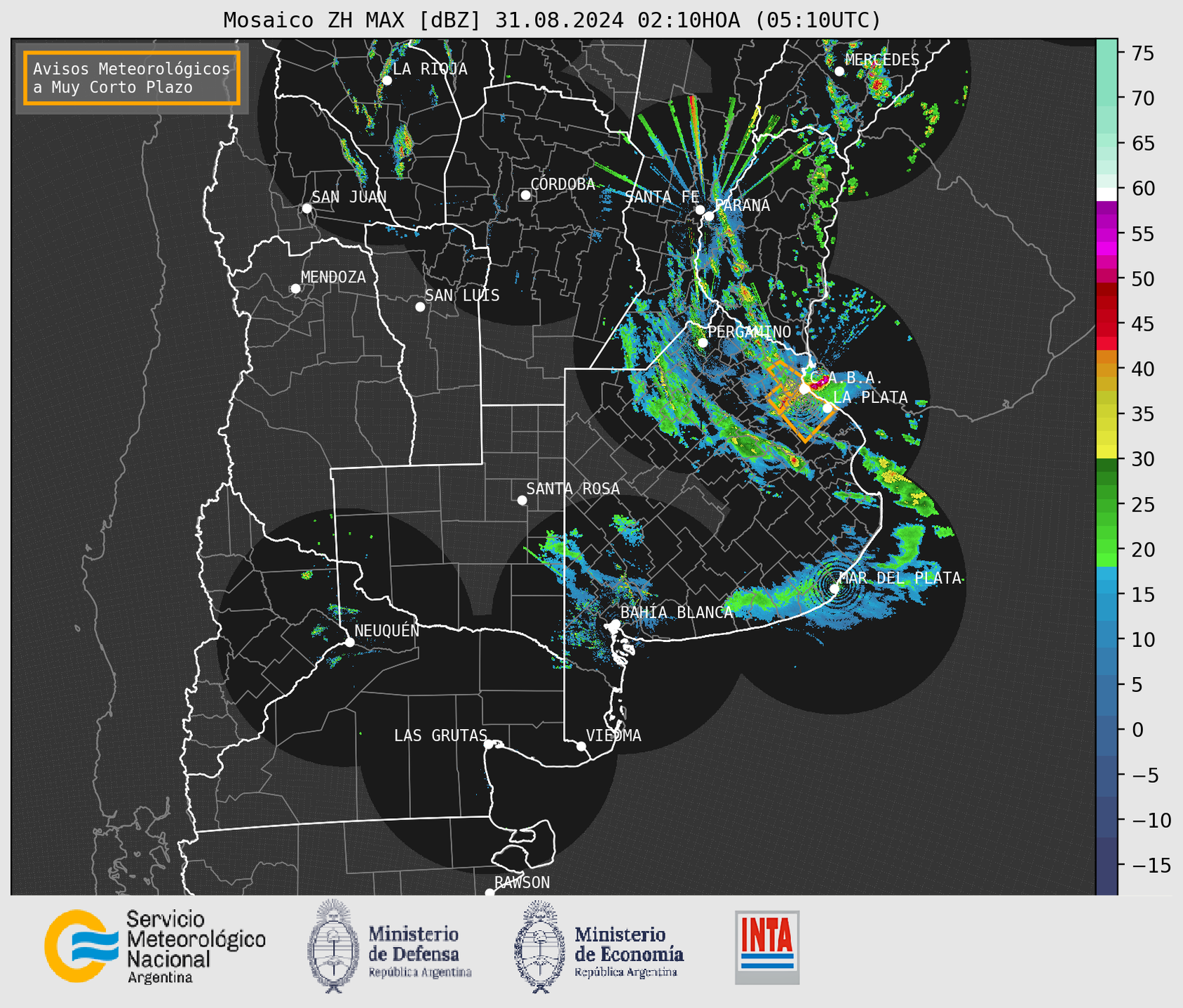Click the NEUQUÉN label

[387, 630]
